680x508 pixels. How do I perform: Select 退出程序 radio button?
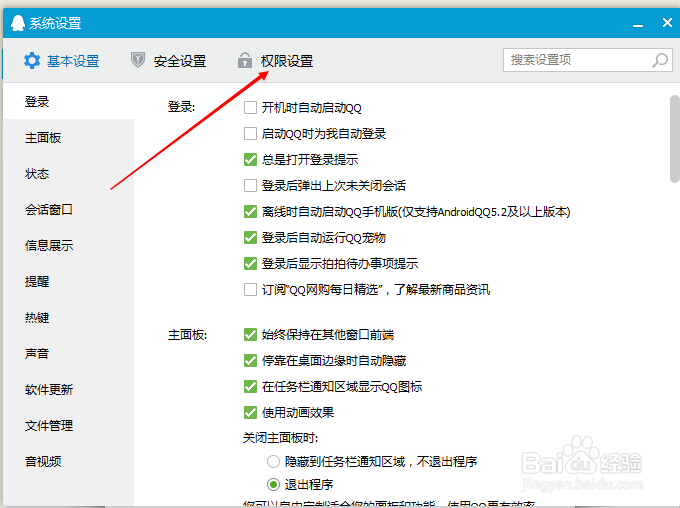273,484
